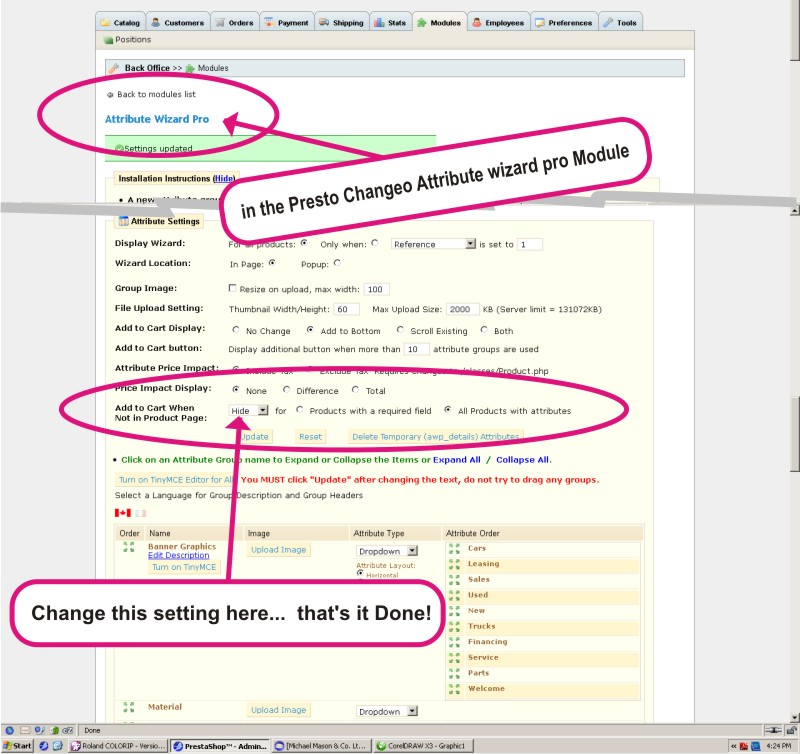
Task: Open the Hide dropdown for Add to Cart
Action: [x=248, y=411]
